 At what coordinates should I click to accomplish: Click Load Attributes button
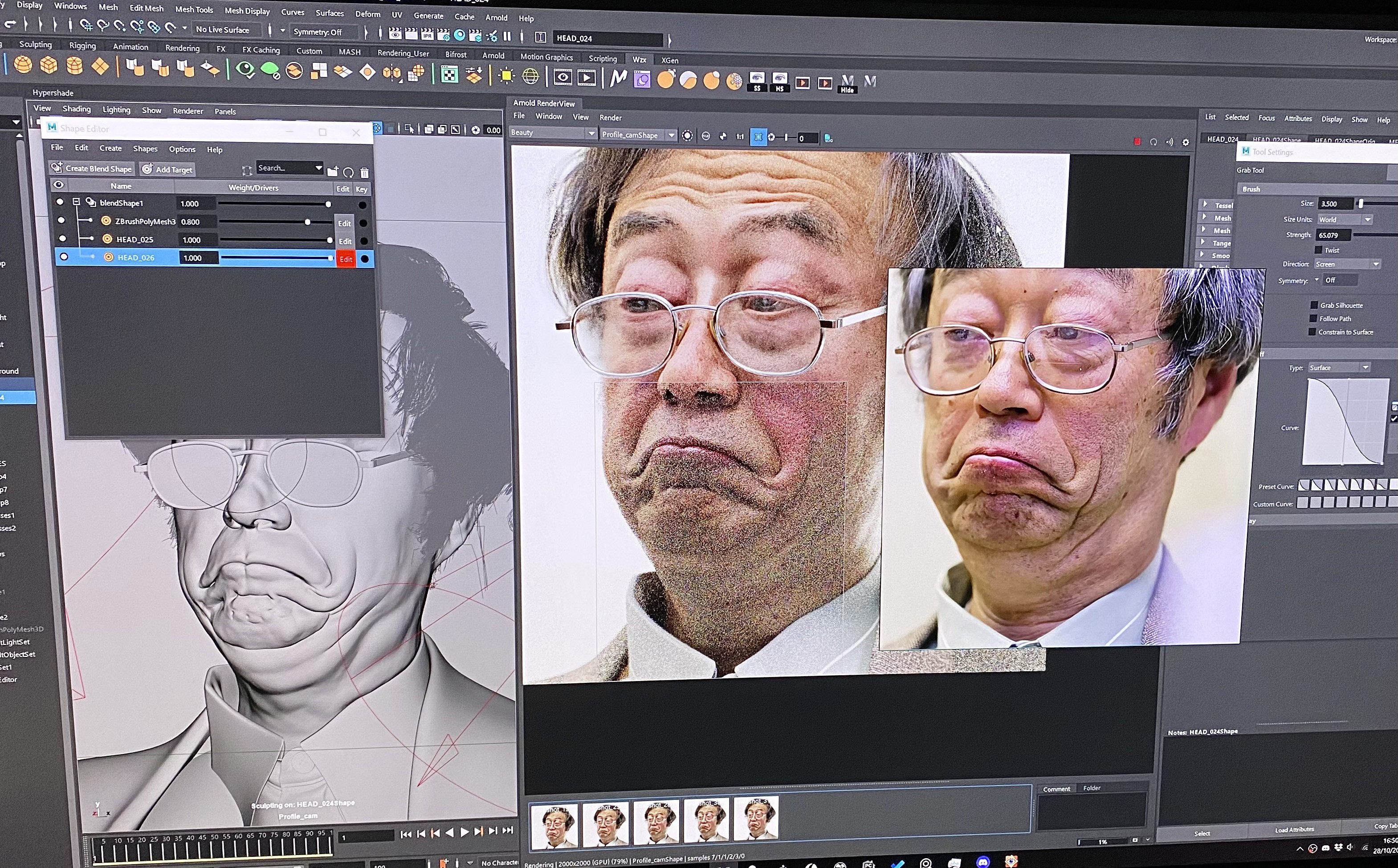tap(1294, 830)
